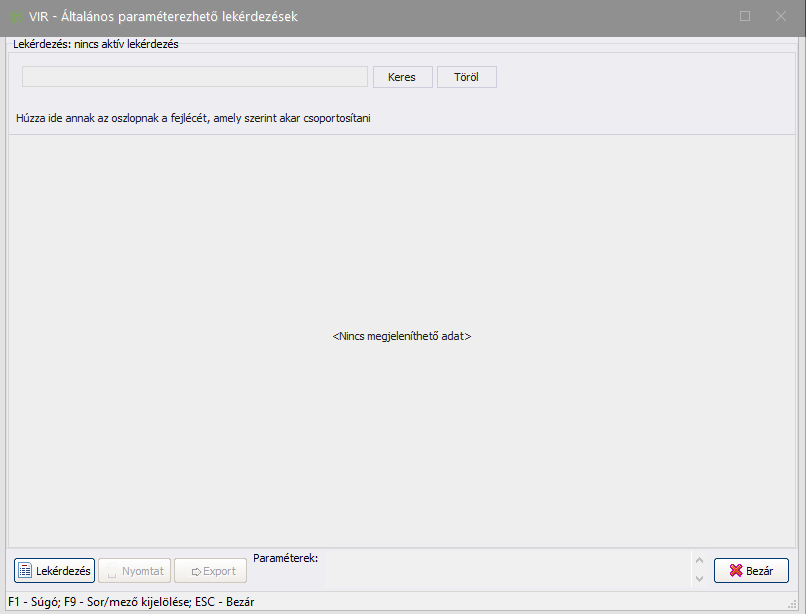Click the Nyomtat print button
806x614 pixels.
[x=135, y=571]
